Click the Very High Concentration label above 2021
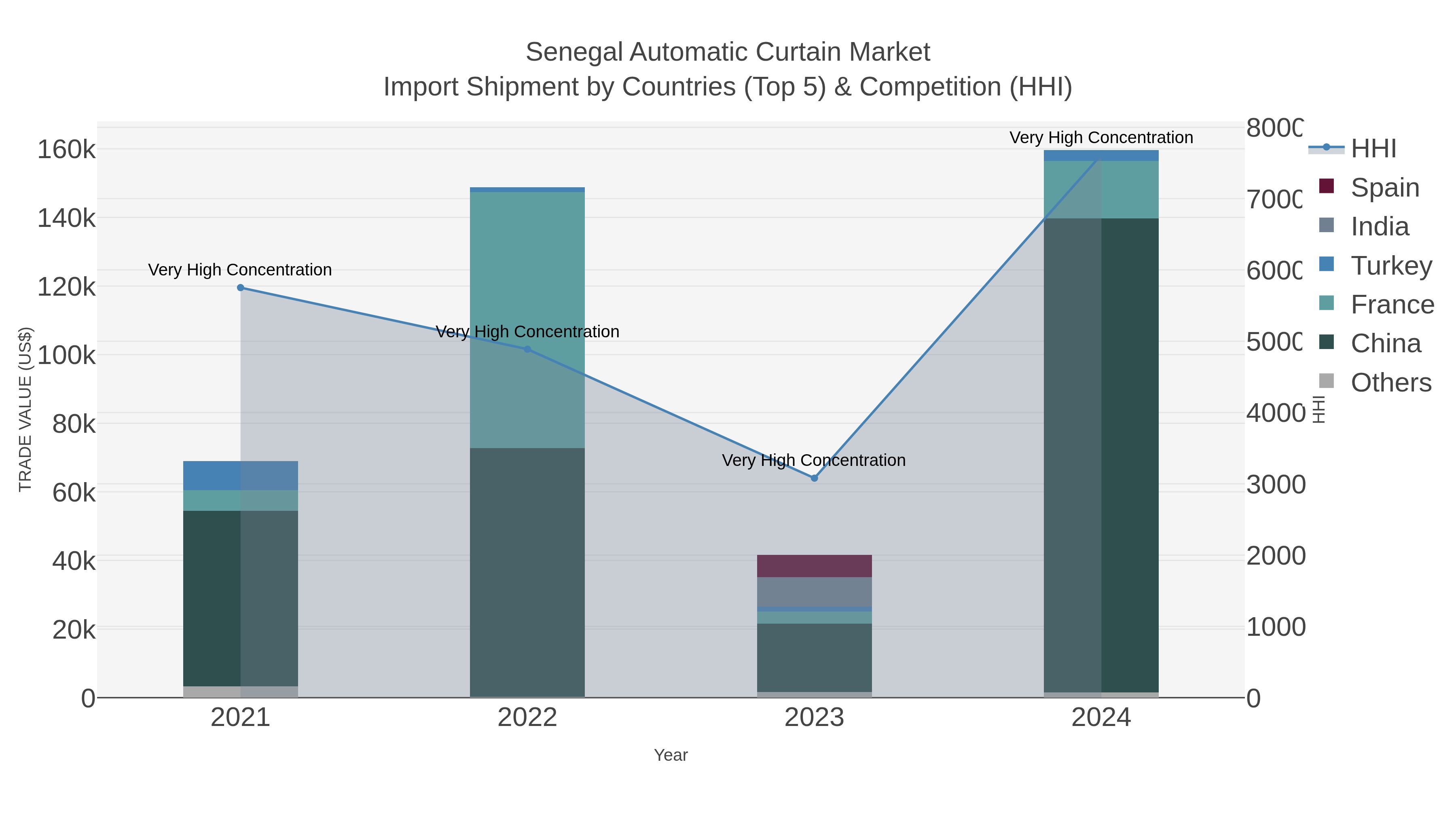1456x819 pixels. pos(240,270)
